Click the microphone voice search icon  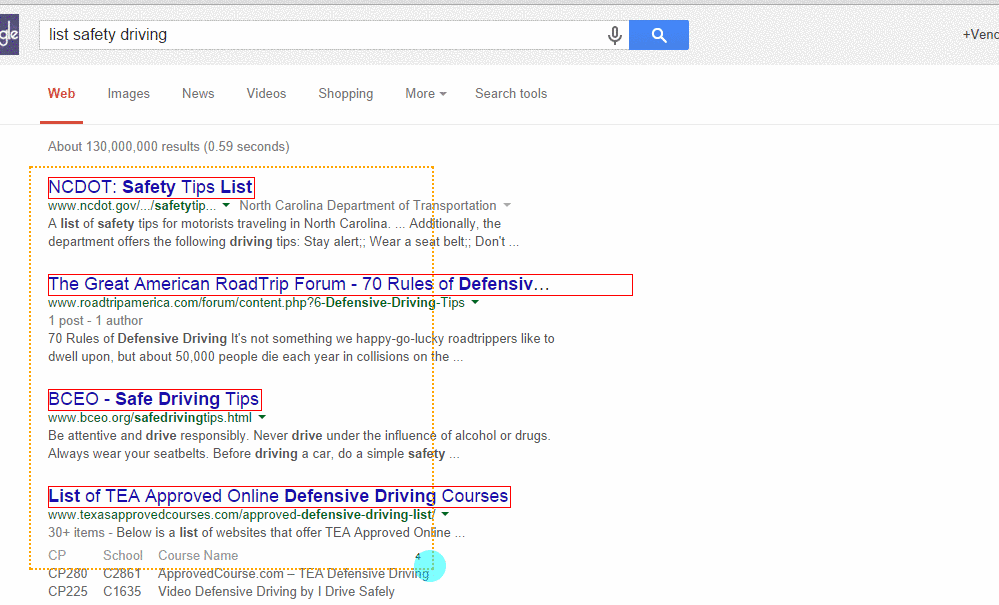[614, 35]
